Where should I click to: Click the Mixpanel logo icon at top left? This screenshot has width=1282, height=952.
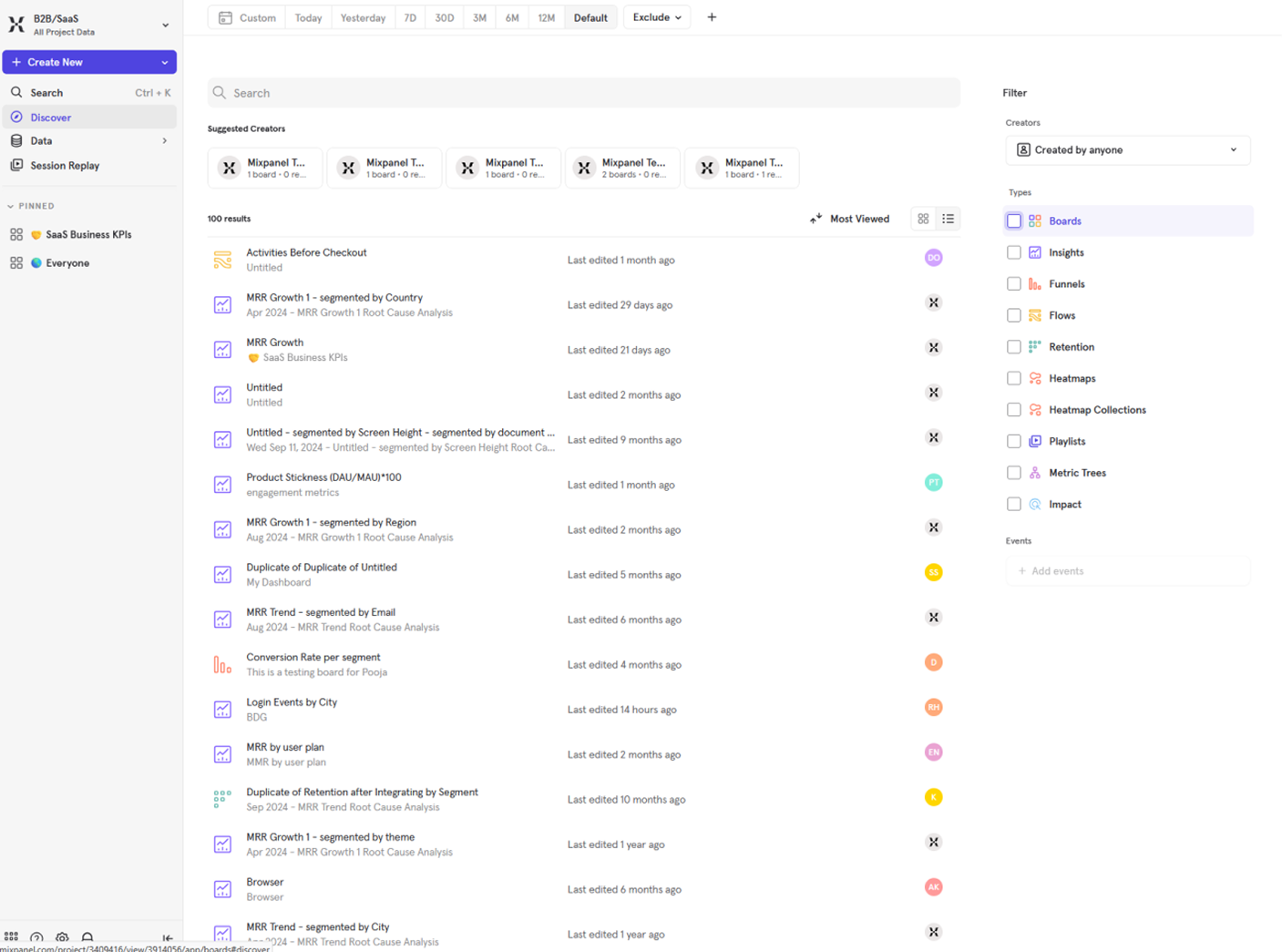16,25
